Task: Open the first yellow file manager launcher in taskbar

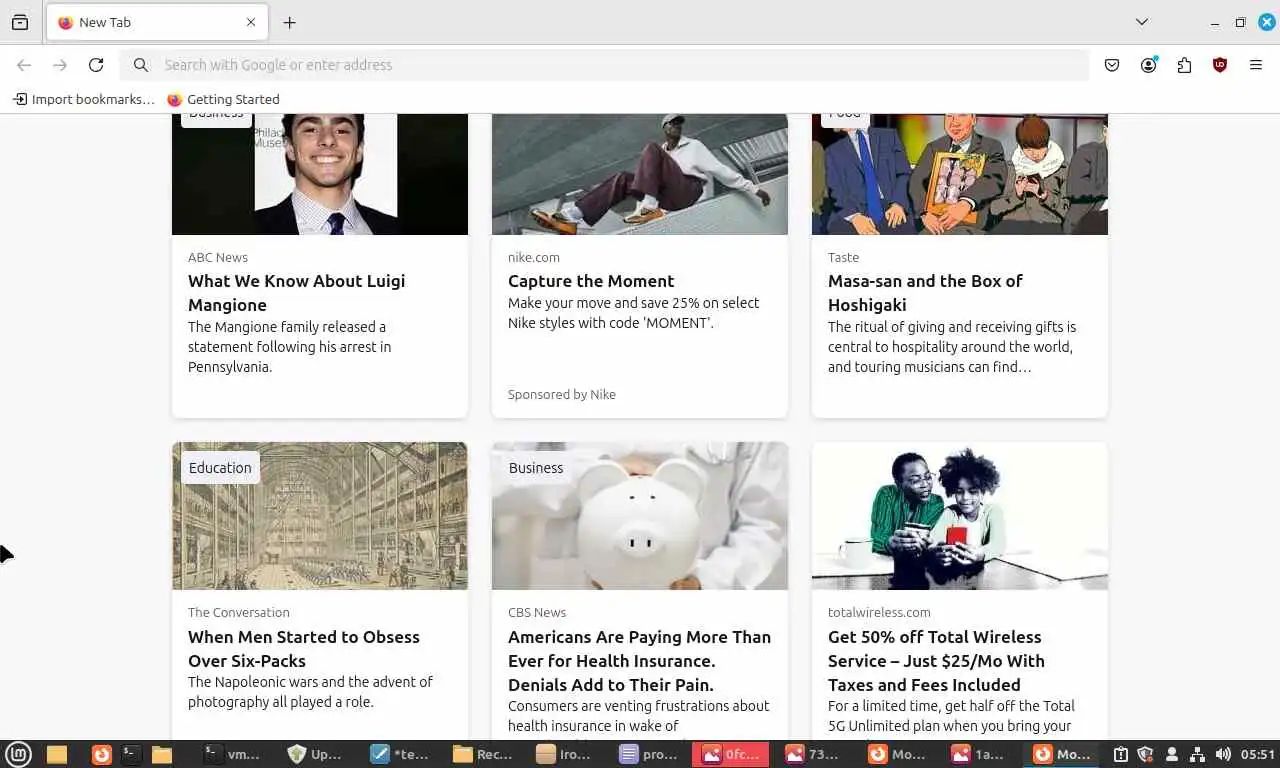Action: [x=57, y=754]
